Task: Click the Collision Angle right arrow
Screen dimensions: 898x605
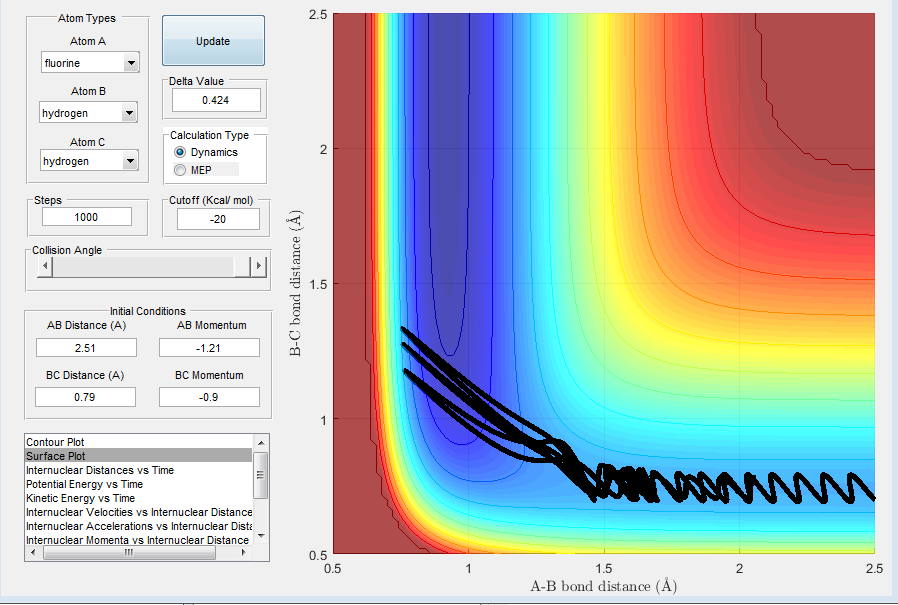Action: (259, 266)
